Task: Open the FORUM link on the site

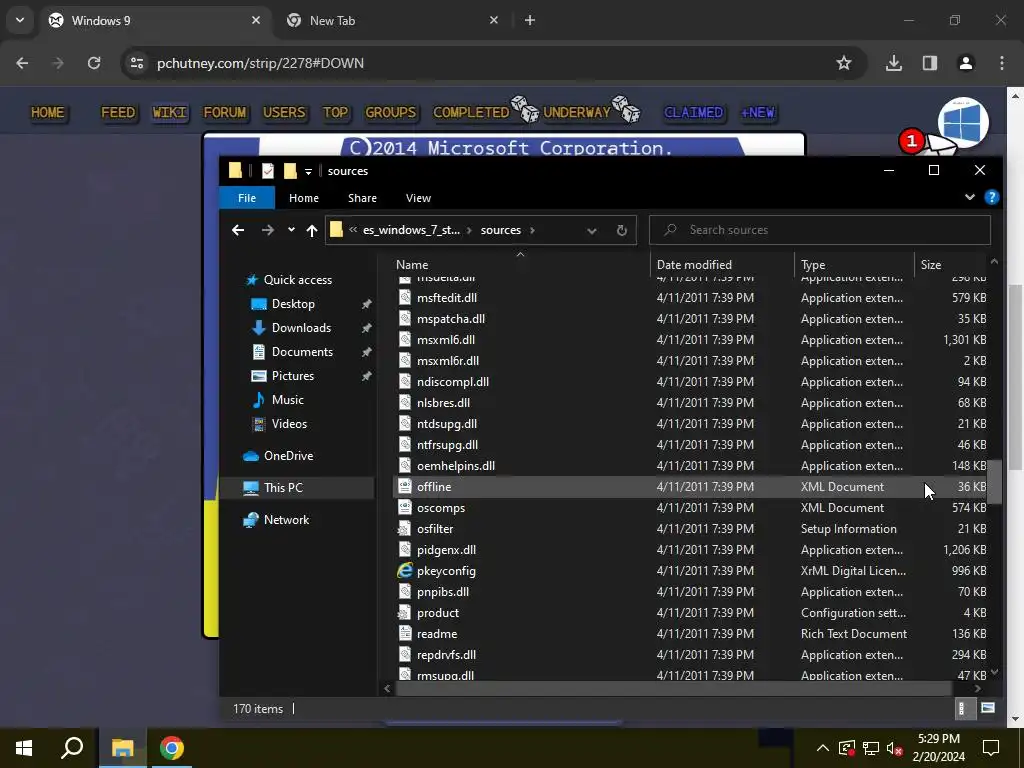Action: coord(225,112)
